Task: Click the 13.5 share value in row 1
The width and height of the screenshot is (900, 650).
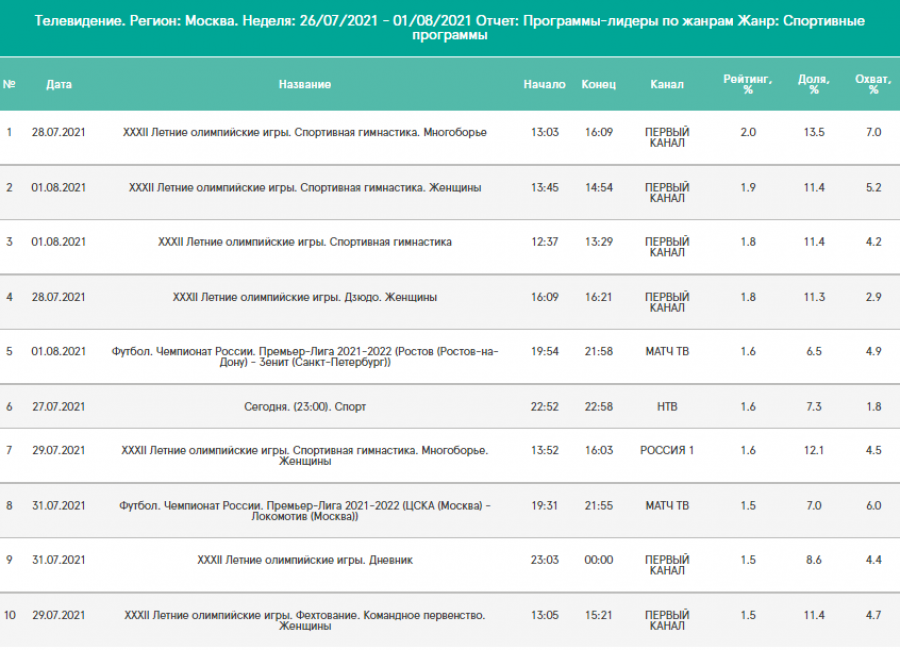Action: tap(813, 132)
